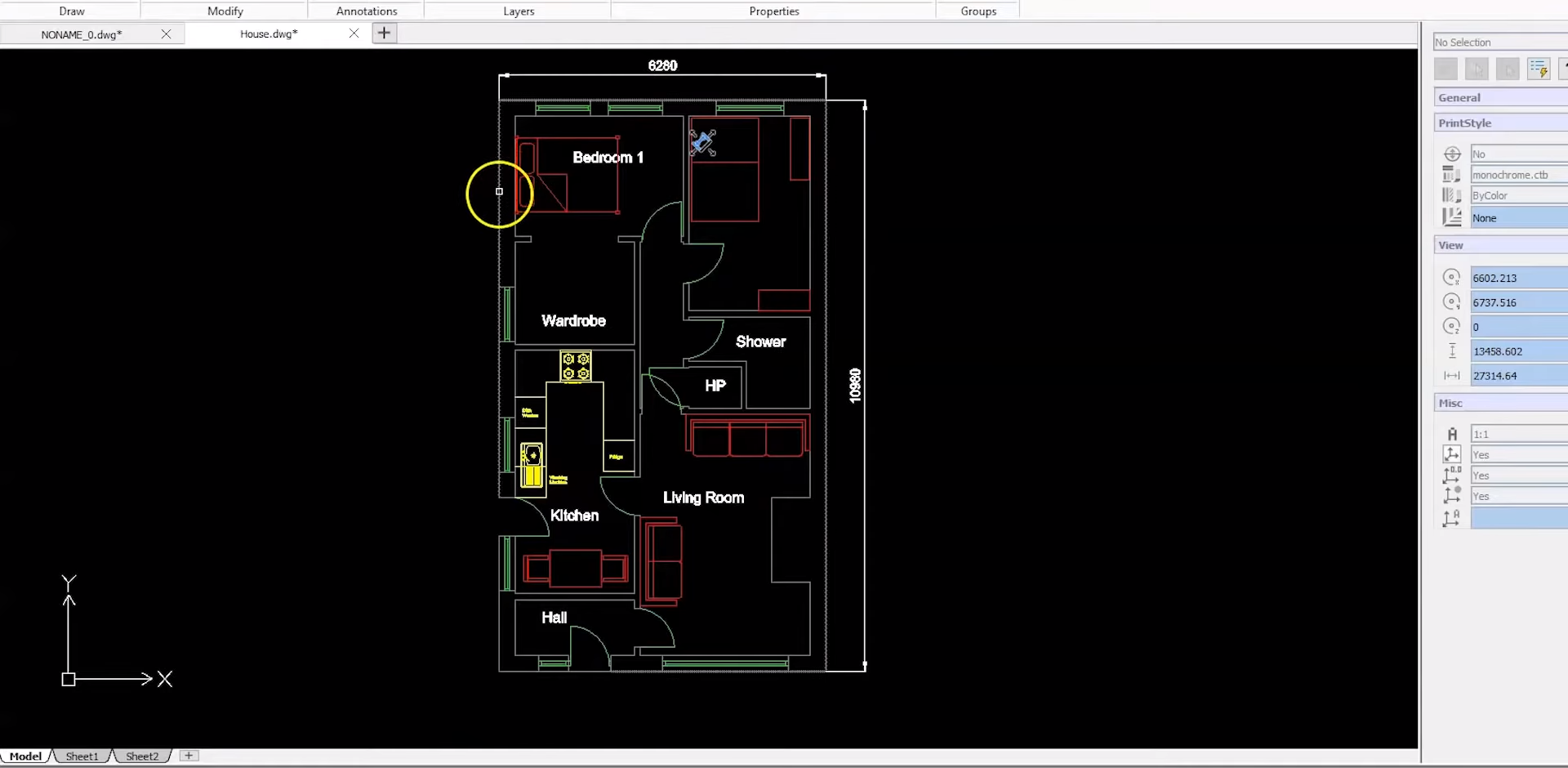Open the Draw ribbon panel
This screenshot has width=1568, height=768.
tap(72, 11)
